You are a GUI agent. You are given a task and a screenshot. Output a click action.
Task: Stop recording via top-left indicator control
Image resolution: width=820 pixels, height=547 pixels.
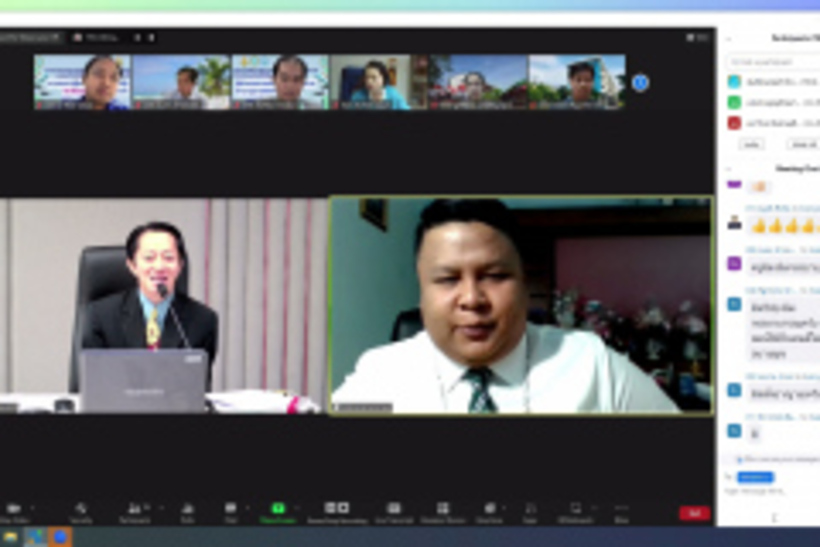[x=151, y=38]
